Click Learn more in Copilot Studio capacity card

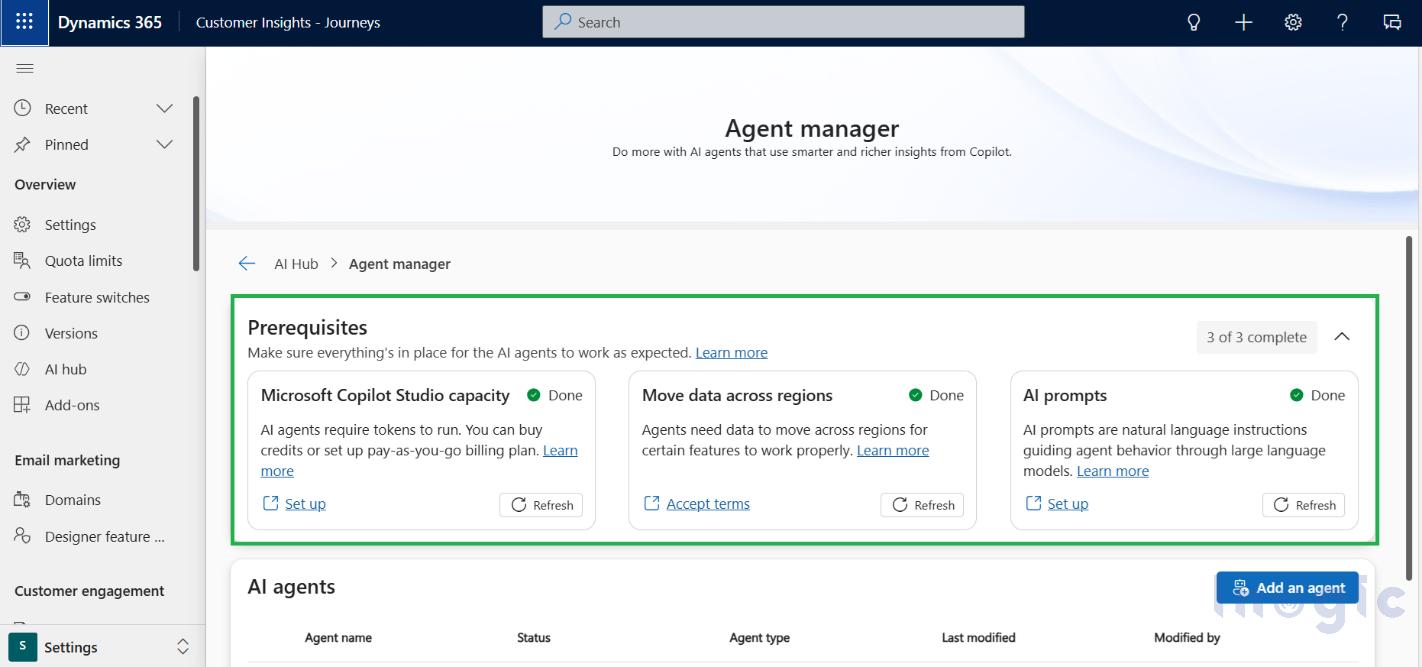click(x=560, y=450)
